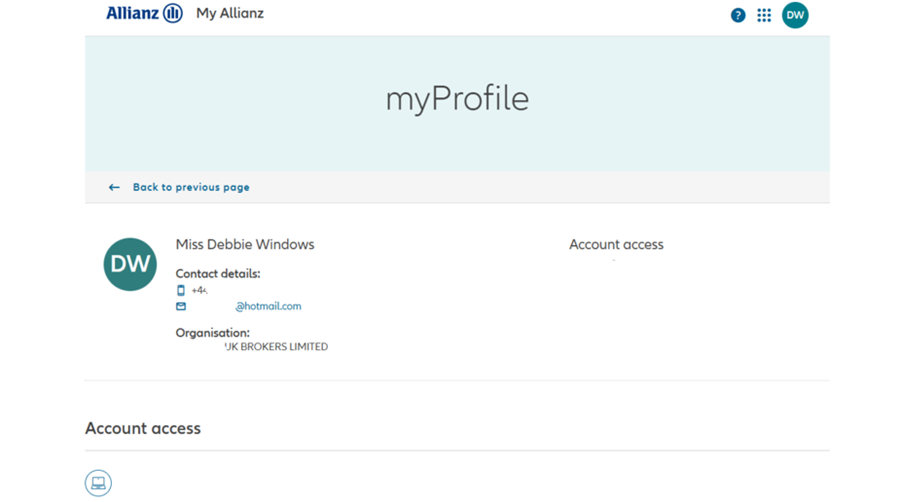Viewport: 903px width, 502px height.
Task: Open the DW user avatar menu in header
Action: 795,15
